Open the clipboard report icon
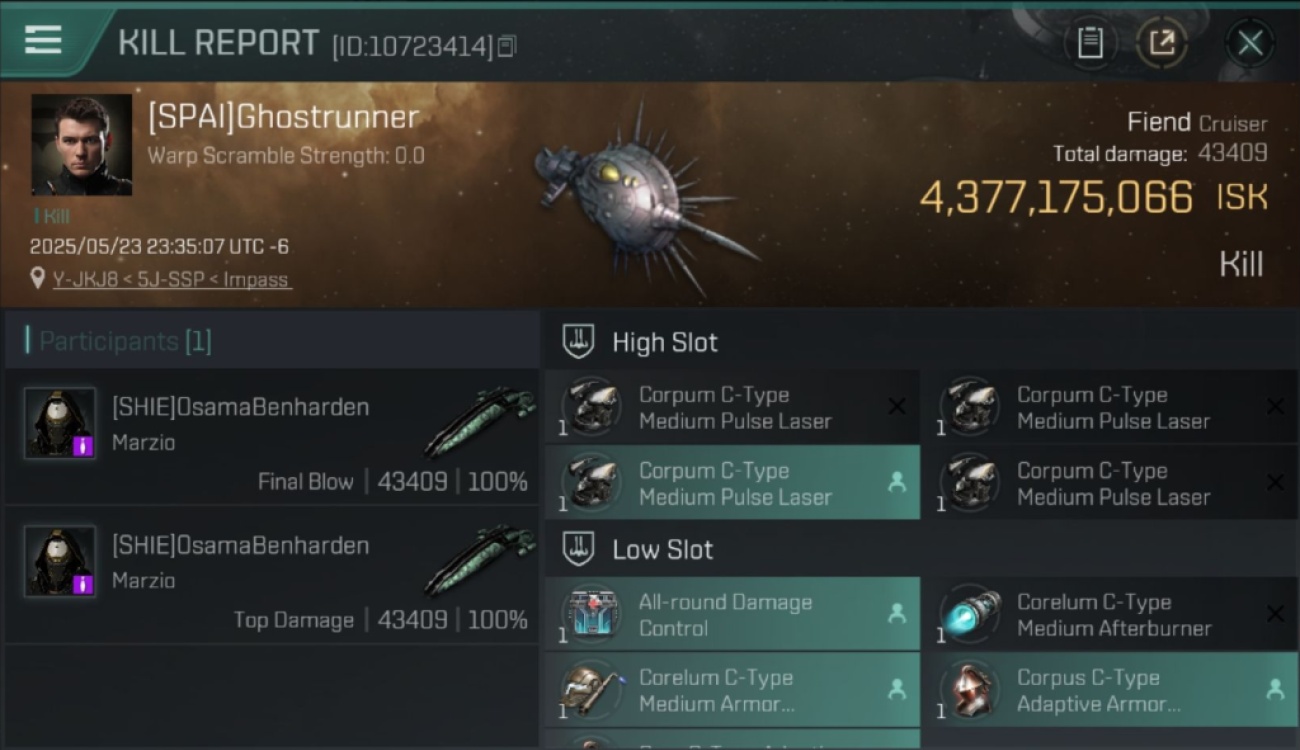The height and width of the screenshot is (750, 1300). click(x=1090, y=43)
